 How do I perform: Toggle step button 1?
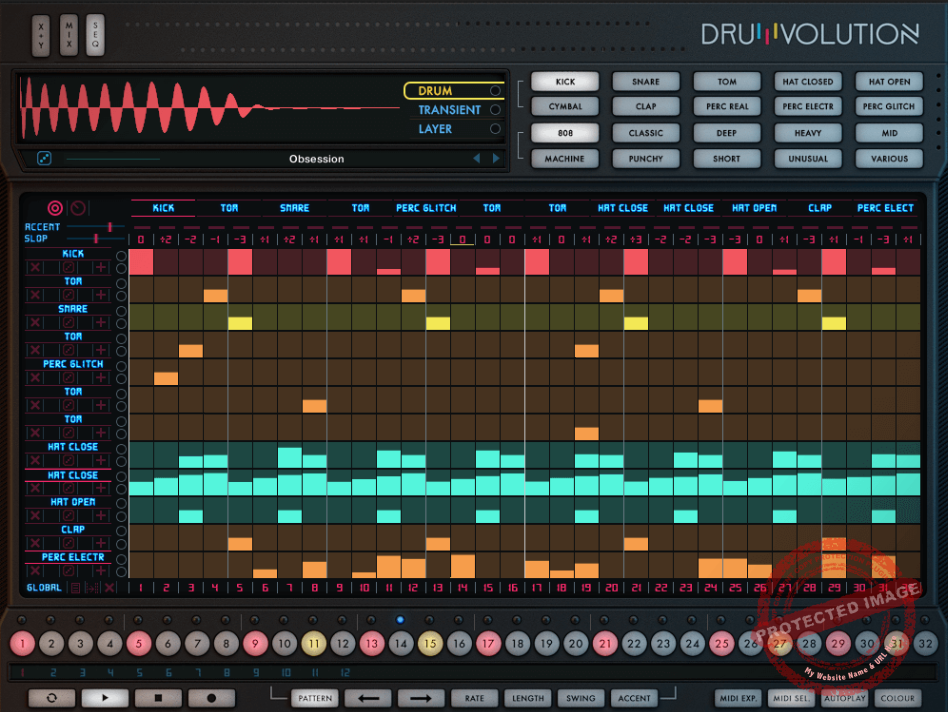(x=22, y=644)
